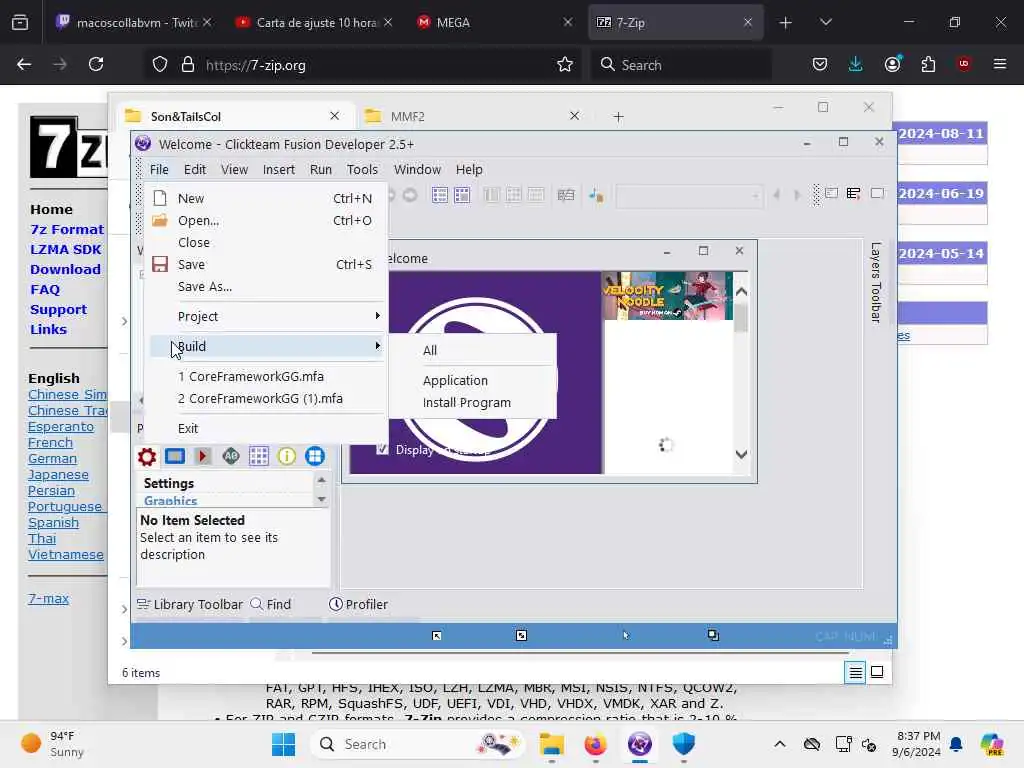The width and height of the screenshot is (1024, 768).
Task: Click the New document icon in File menu
Action: 160,198
